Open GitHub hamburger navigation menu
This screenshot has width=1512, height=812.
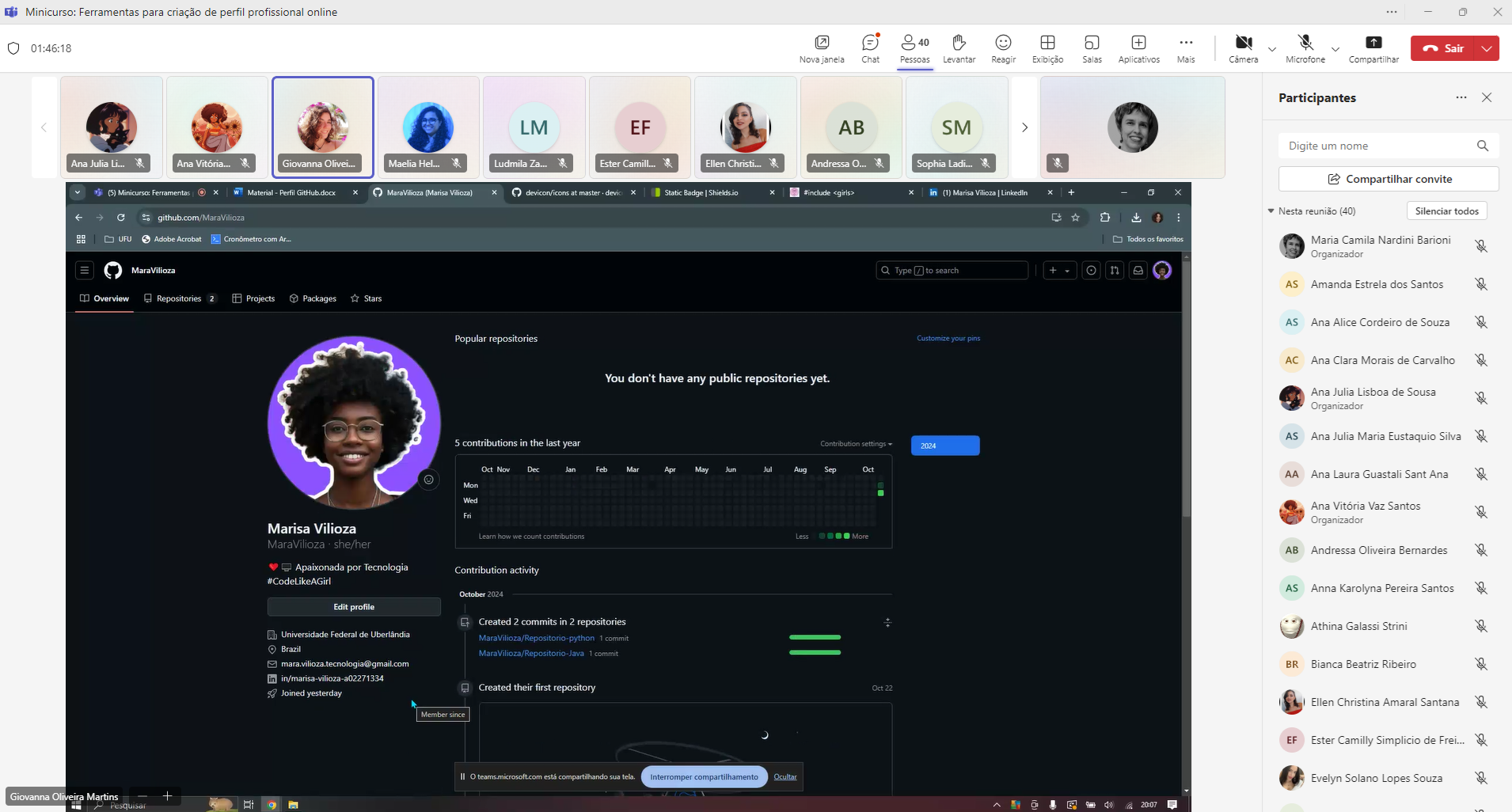[85, 271]
